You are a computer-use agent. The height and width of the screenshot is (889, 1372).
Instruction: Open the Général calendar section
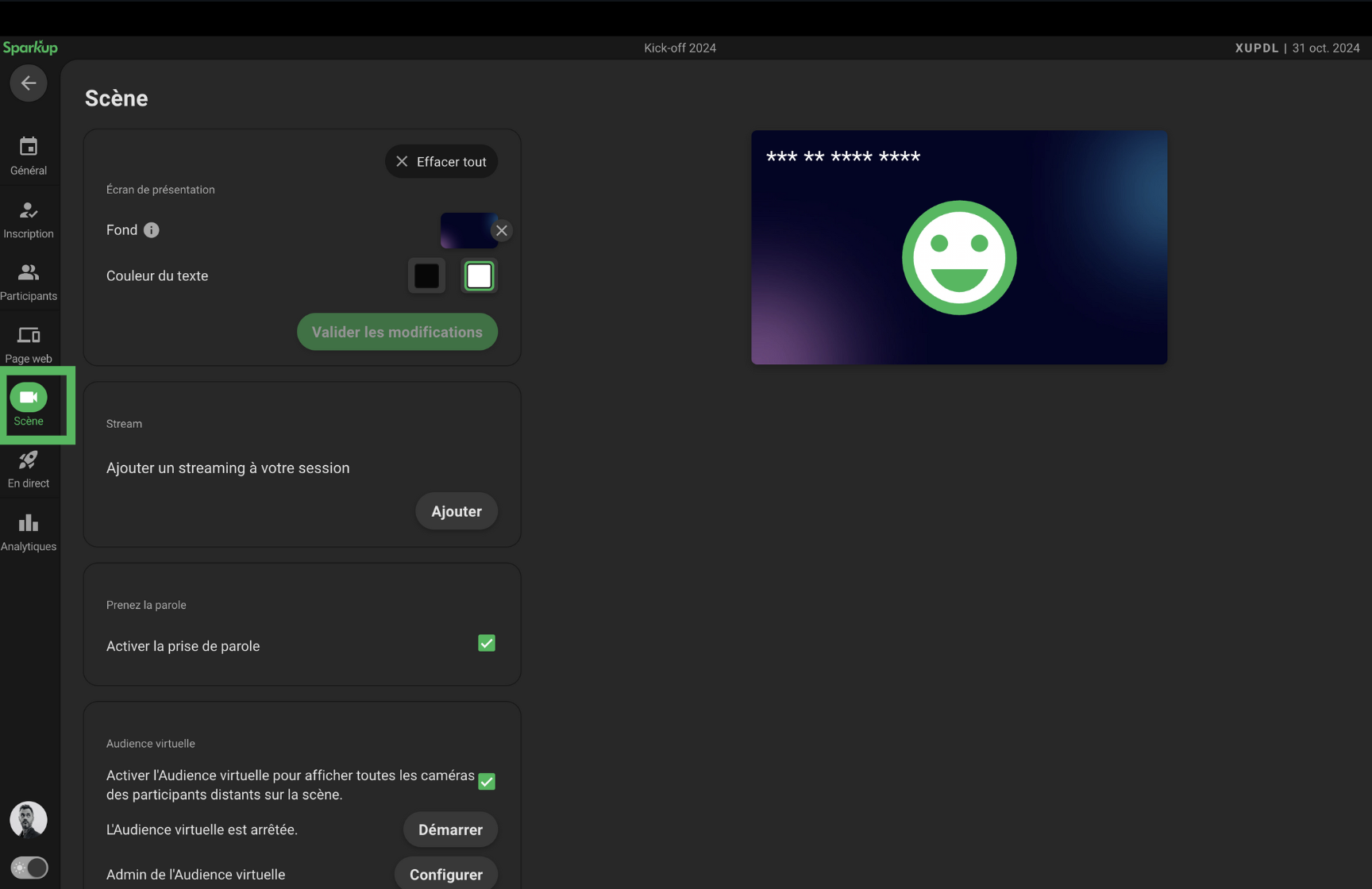(29, 156)
